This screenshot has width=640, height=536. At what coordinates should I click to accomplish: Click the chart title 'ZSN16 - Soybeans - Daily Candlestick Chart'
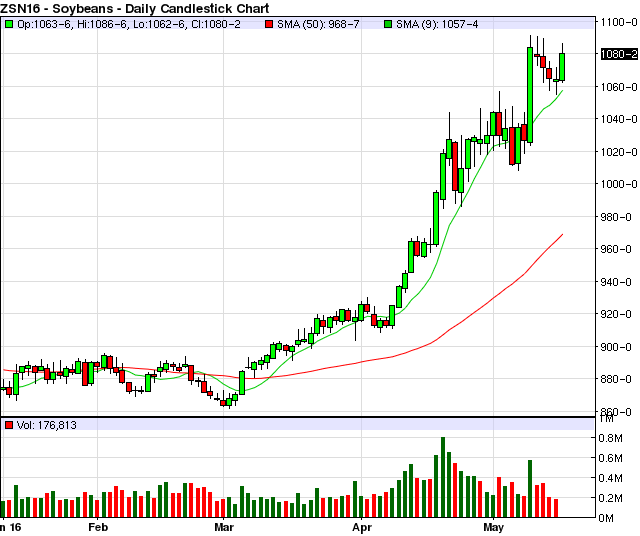135,8
